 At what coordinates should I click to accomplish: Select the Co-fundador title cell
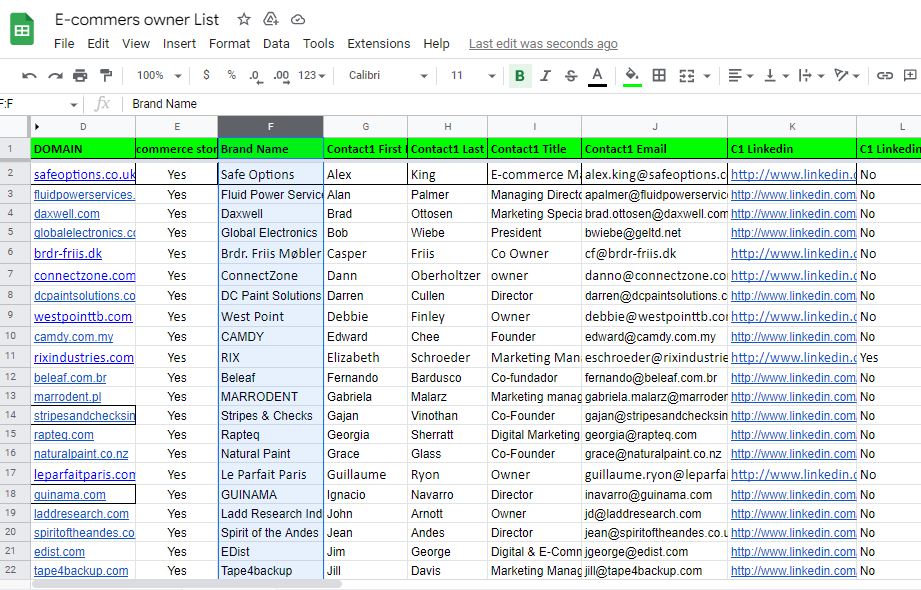click(x=534, y=377)
